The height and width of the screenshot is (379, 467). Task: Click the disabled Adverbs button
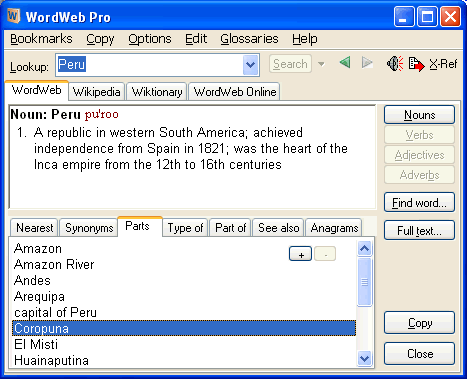tap(419, 175)
